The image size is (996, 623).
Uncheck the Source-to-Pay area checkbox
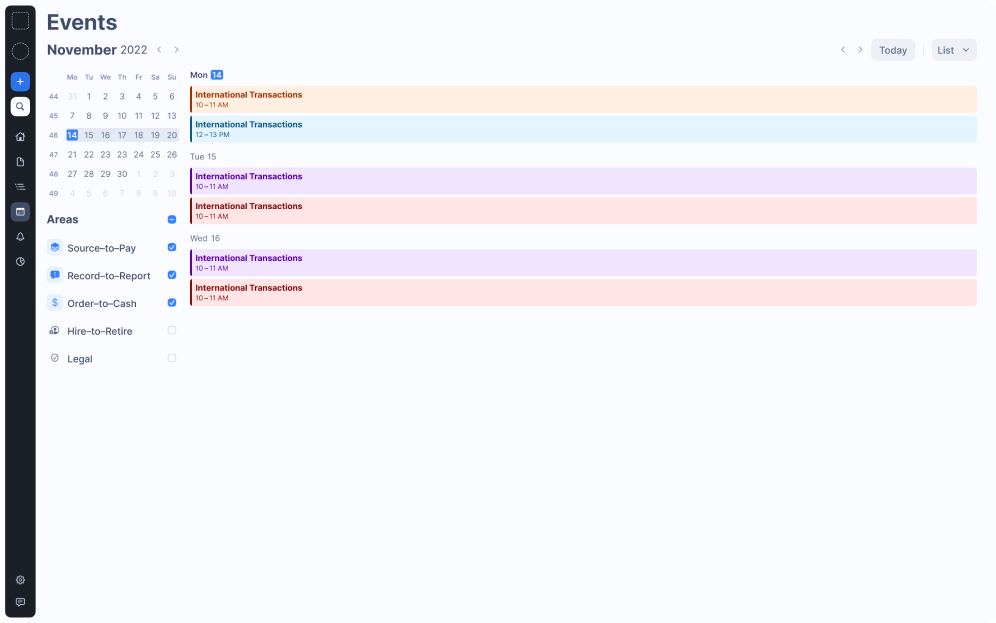[171, 247]
